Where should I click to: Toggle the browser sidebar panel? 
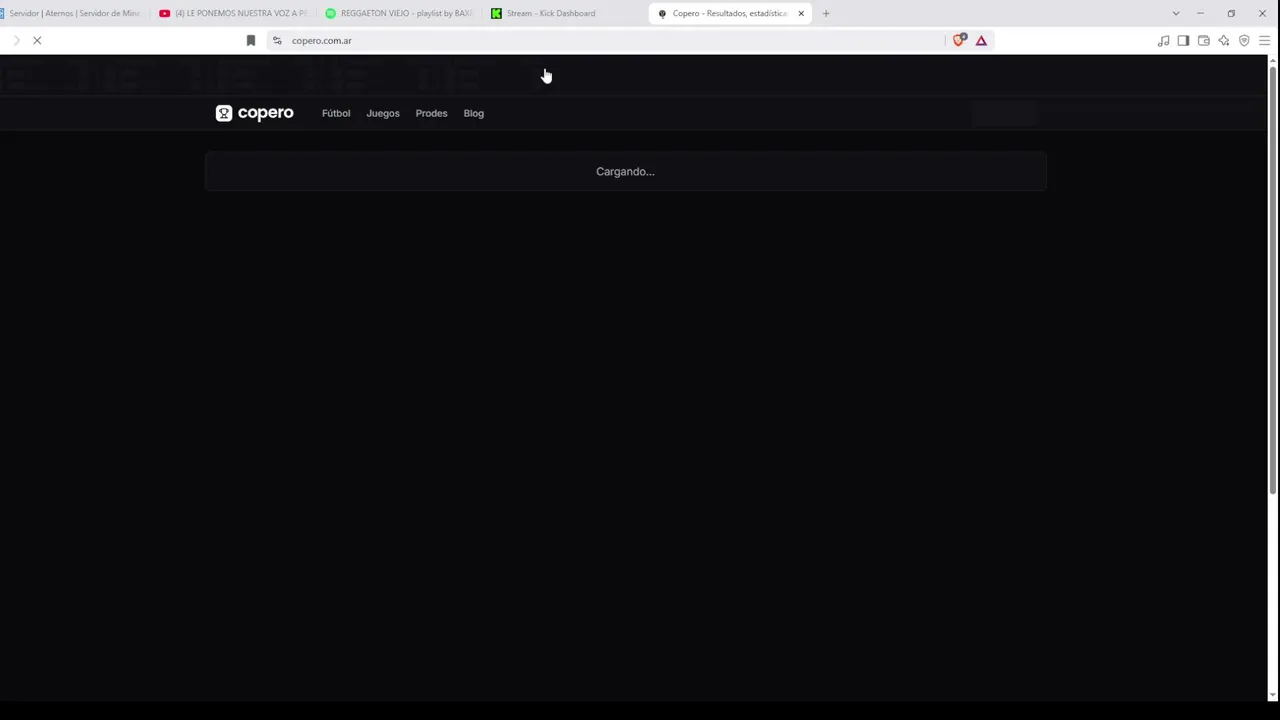1183,41
